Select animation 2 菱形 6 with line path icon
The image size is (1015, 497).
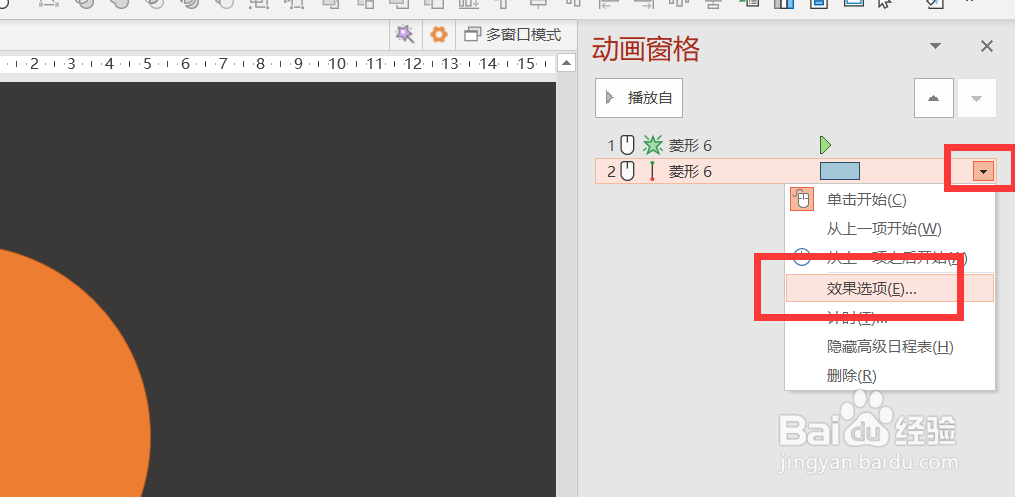pos(795,171)
